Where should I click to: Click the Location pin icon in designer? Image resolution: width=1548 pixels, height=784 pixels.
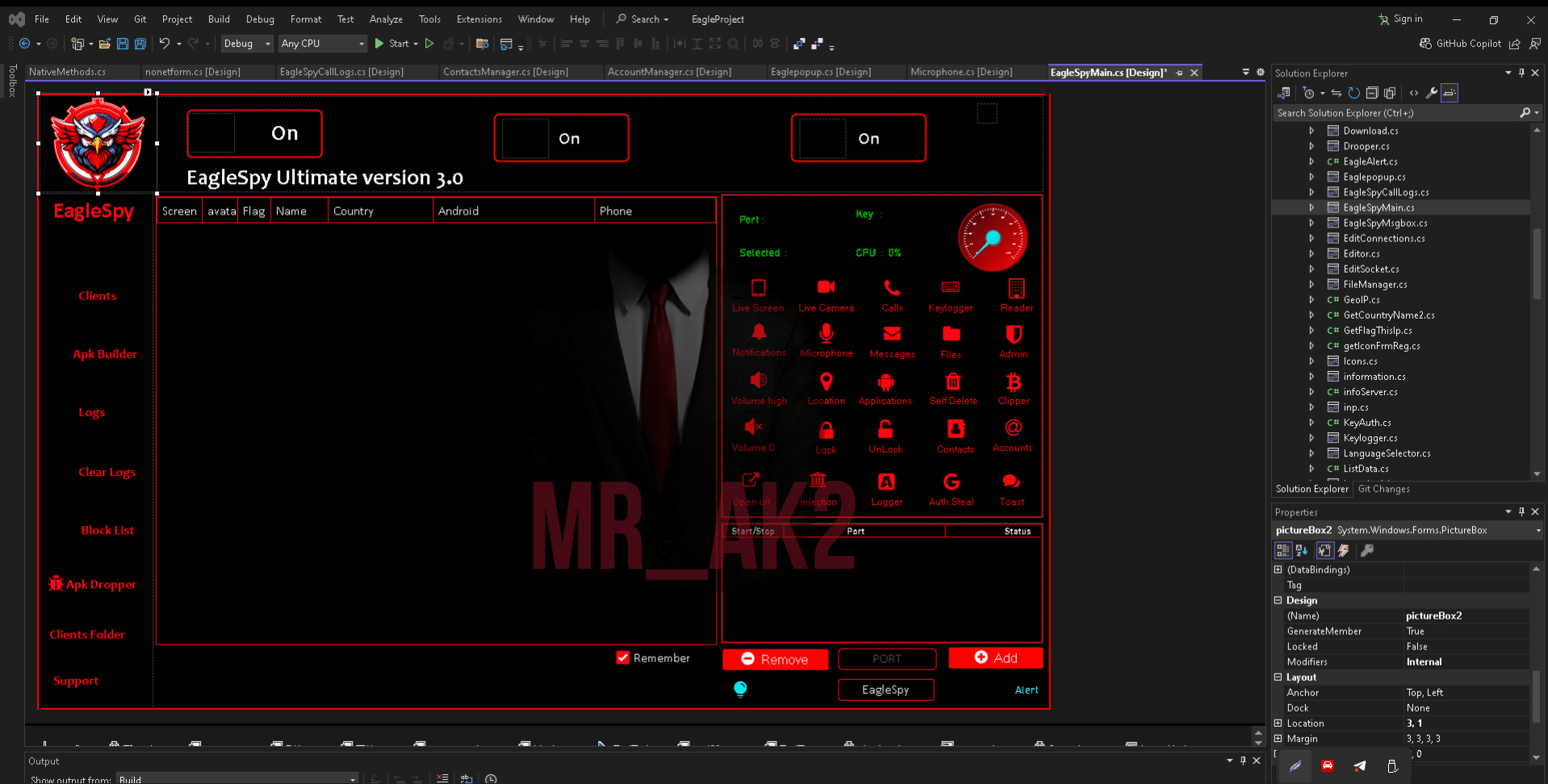coord(826,382)
